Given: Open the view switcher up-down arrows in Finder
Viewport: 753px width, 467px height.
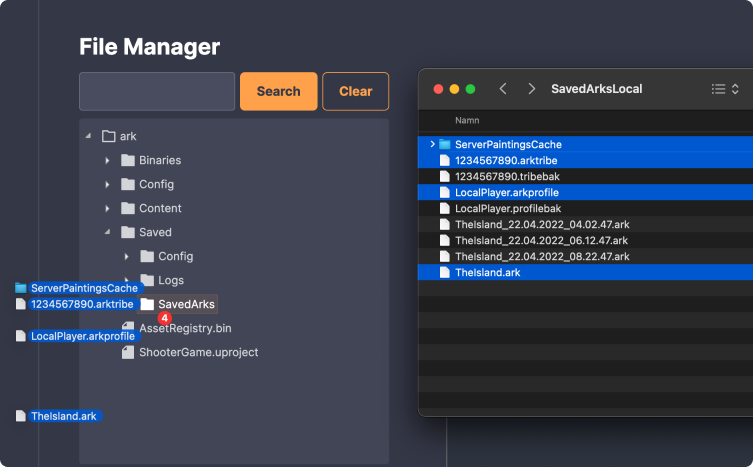Looking at the screenshot, I should click(x=735, y=89).
